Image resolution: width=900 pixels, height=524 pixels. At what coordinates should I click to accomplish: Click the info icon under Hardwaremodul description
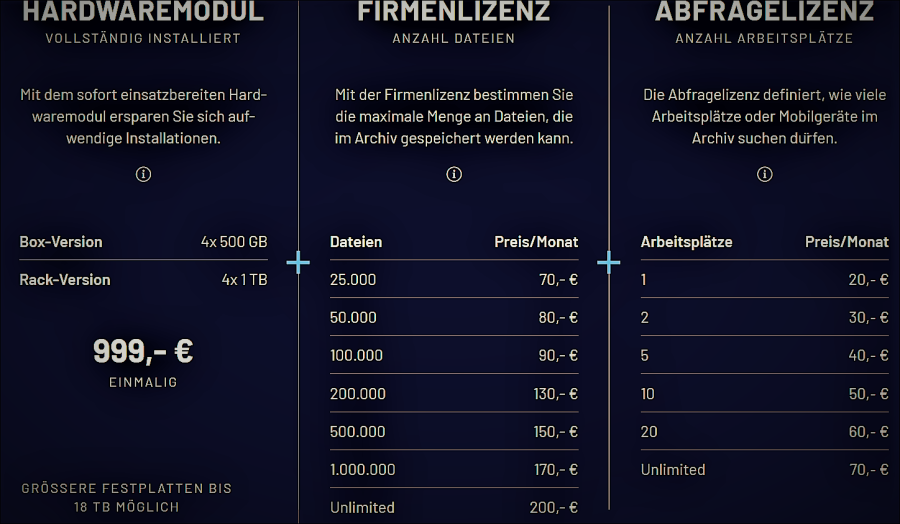click(143, 174)
